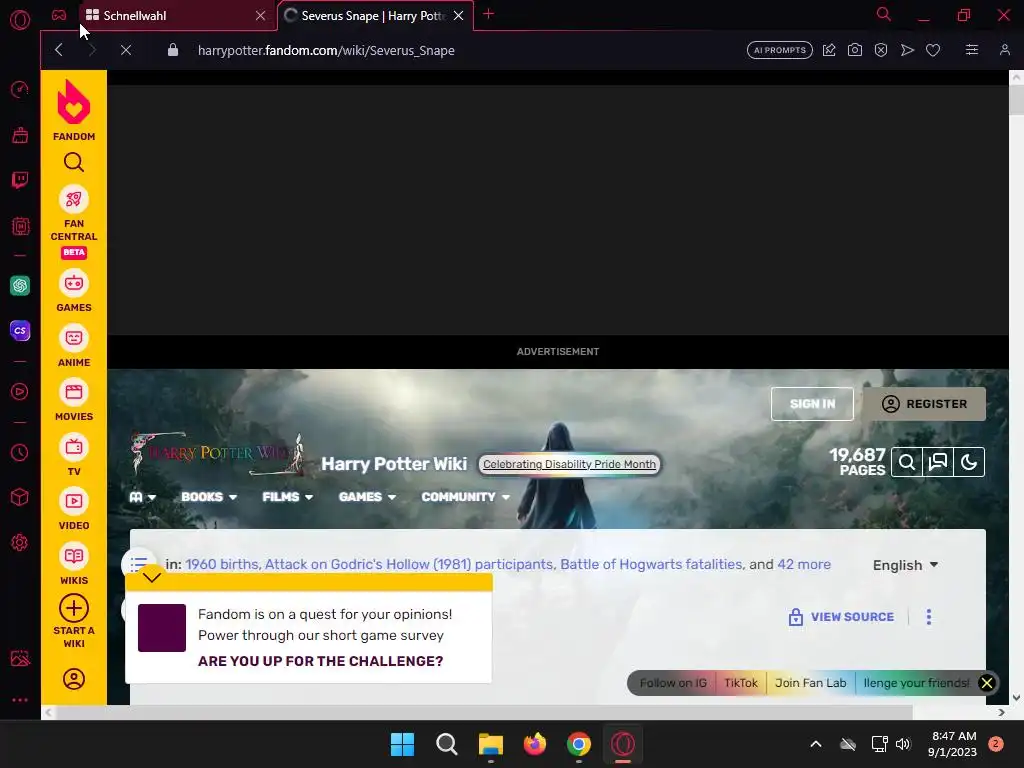This screenshot has width=1024, height=768.
Task: Click the page's vertical scrollbar thumb
Action: point(1016,100)
